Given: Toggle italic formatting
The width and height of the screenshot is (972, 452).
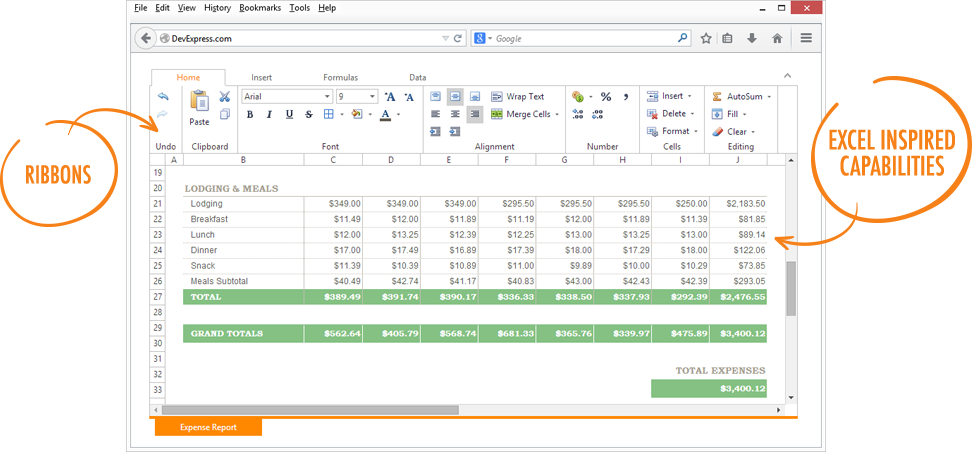Looking at the screenshot, I should [269, 115].
